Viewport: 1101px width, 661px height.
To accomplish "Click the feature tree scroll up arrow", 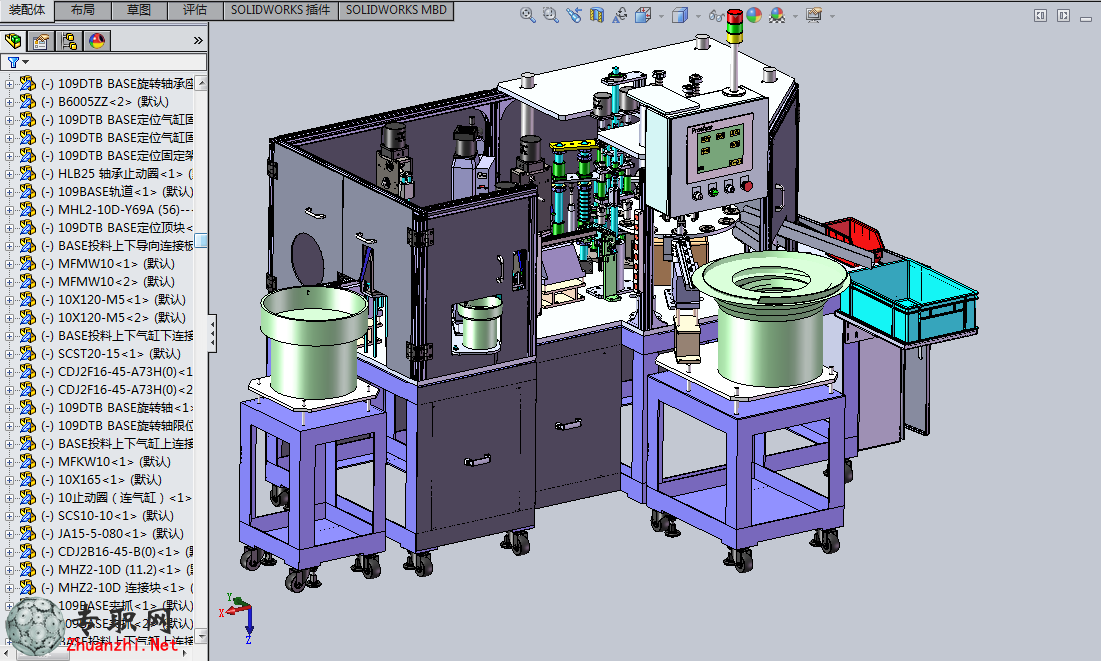I will click(202, 83).
